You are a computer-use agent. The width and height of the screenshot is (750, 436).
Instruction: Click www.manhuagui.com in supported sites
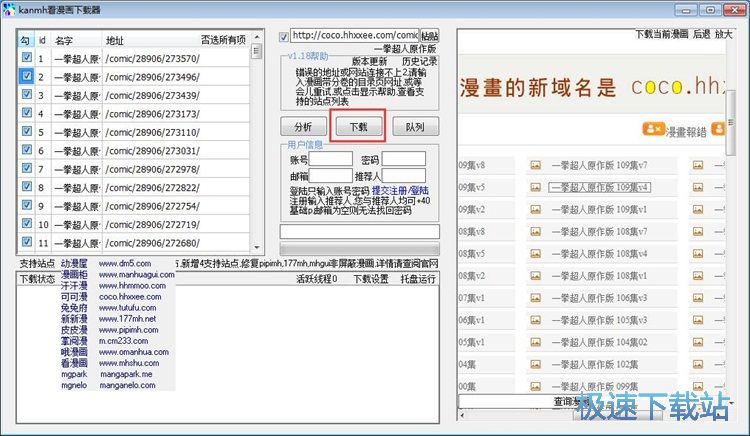coord(136,274)
